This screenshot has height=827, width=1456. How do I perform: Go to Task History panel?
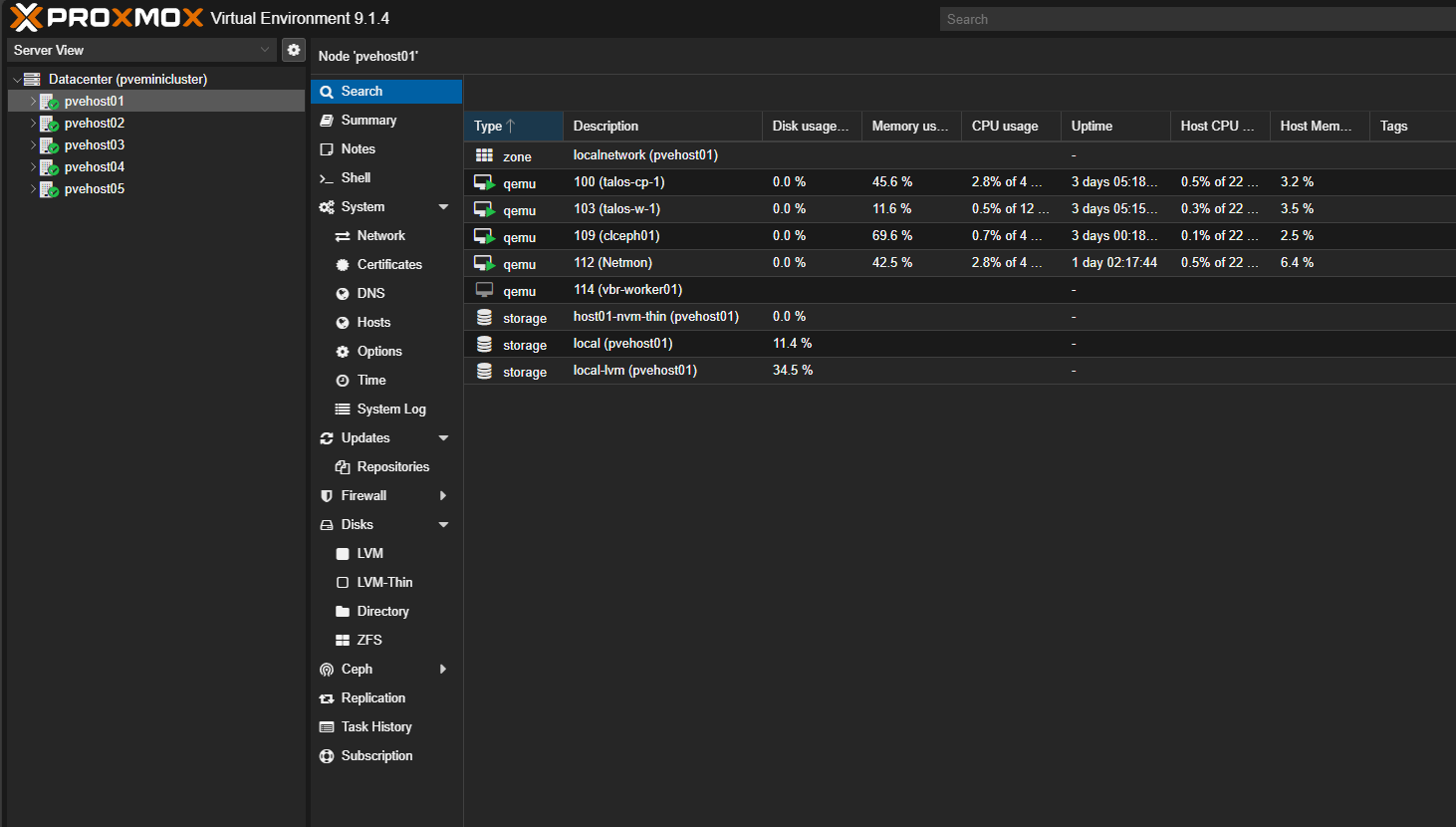[x=375, y=726]
